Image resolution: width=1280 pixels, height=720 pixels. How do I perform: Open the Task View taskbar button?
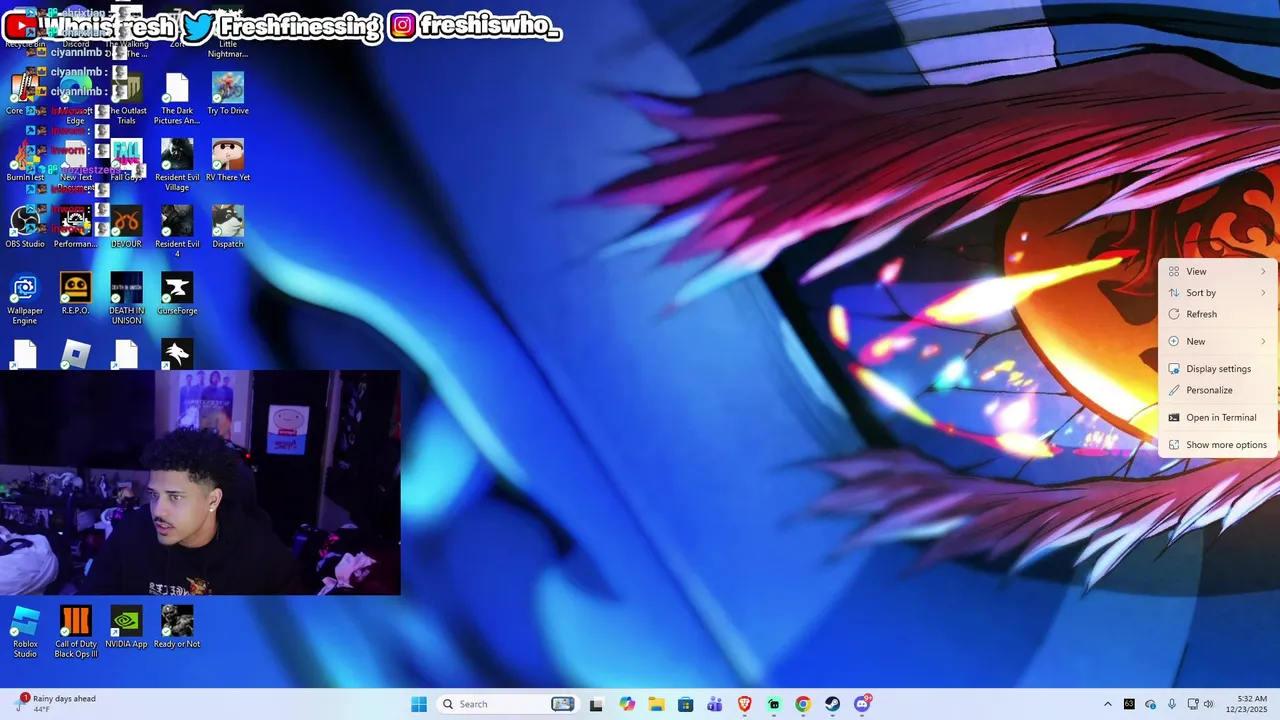596,704
